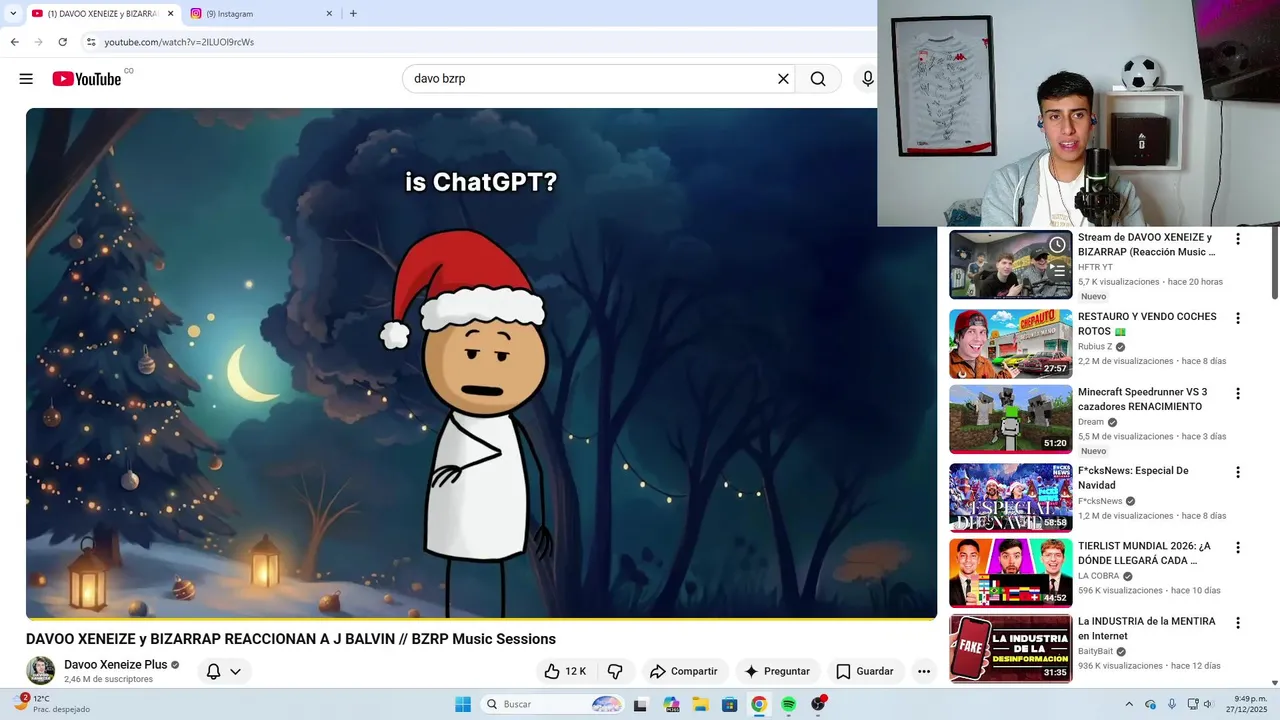Image resolution: width=1280 pixels, height=720 pixels.
Task: Open the YouTube hamburger guide menu
Action: [26, 79]
